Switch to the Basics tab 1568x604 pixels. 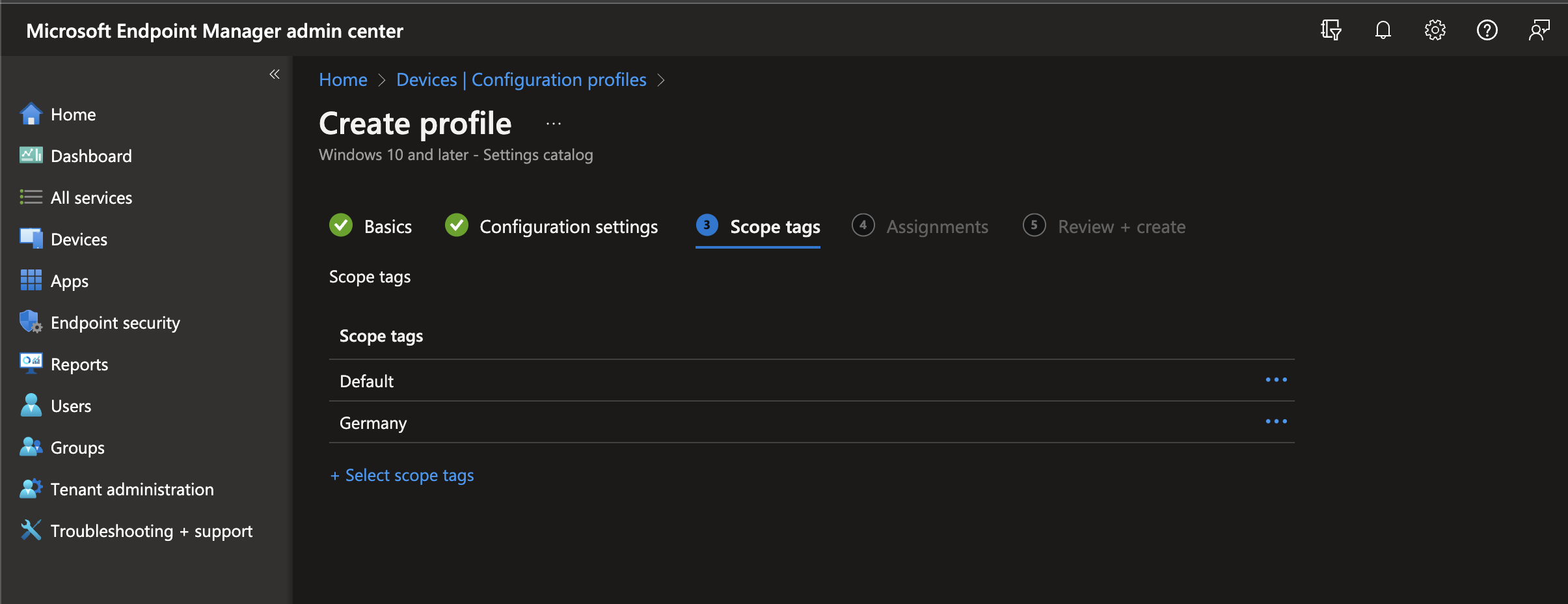pyautogui.click(x=388, y=226)
